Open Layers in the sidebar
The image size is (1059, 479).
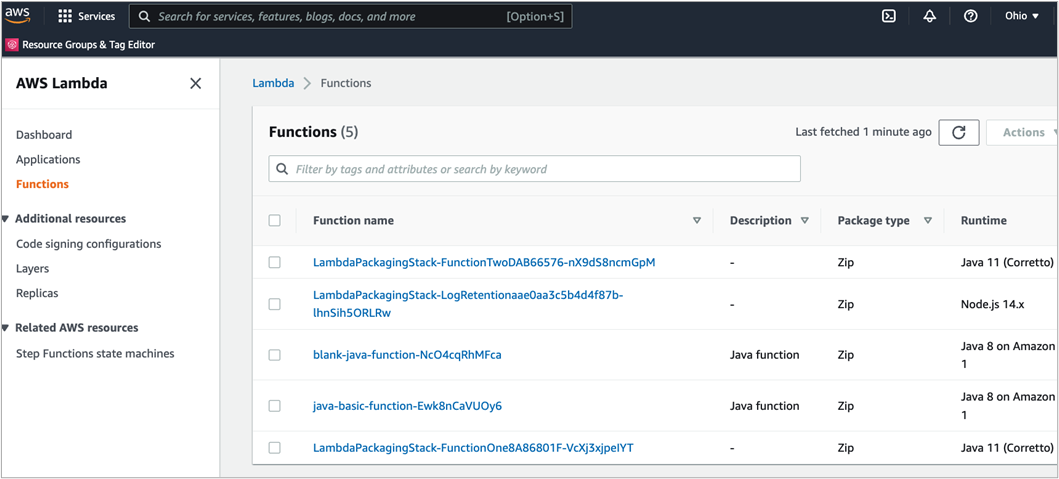(x=32, y=268)
